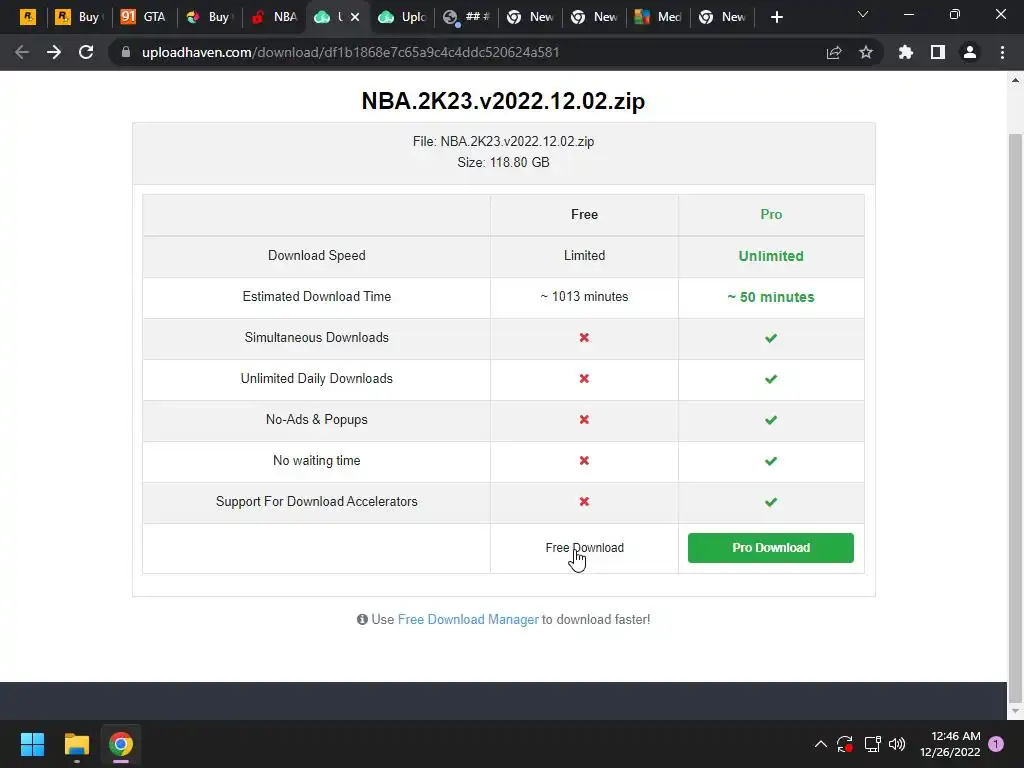Click red X for Download Accelerators support

click(x=584, y=502)
